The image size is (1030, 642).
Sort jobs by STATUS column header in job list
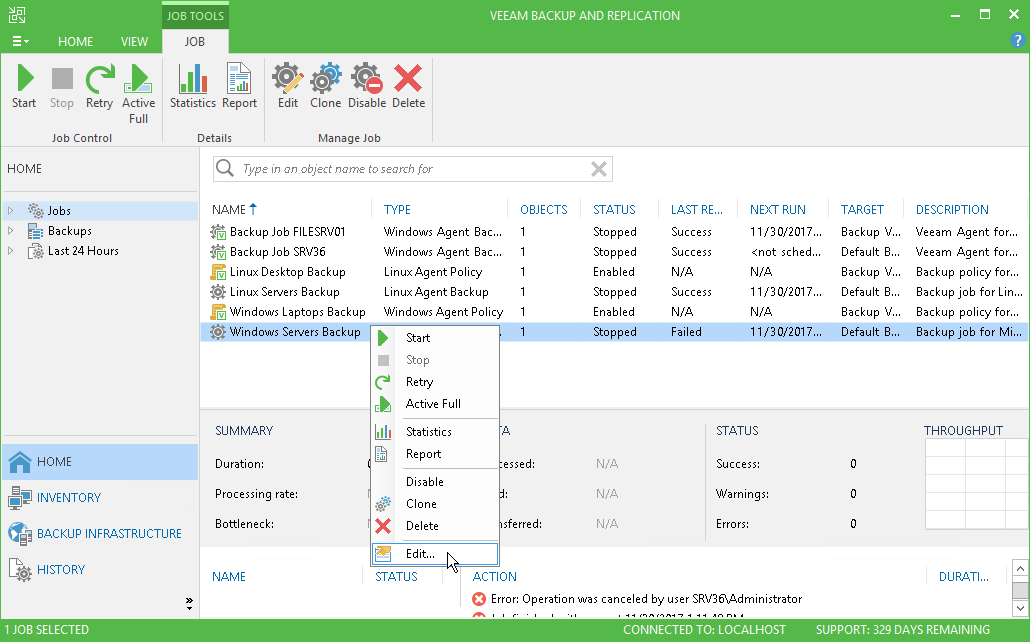tap(614, 210)
